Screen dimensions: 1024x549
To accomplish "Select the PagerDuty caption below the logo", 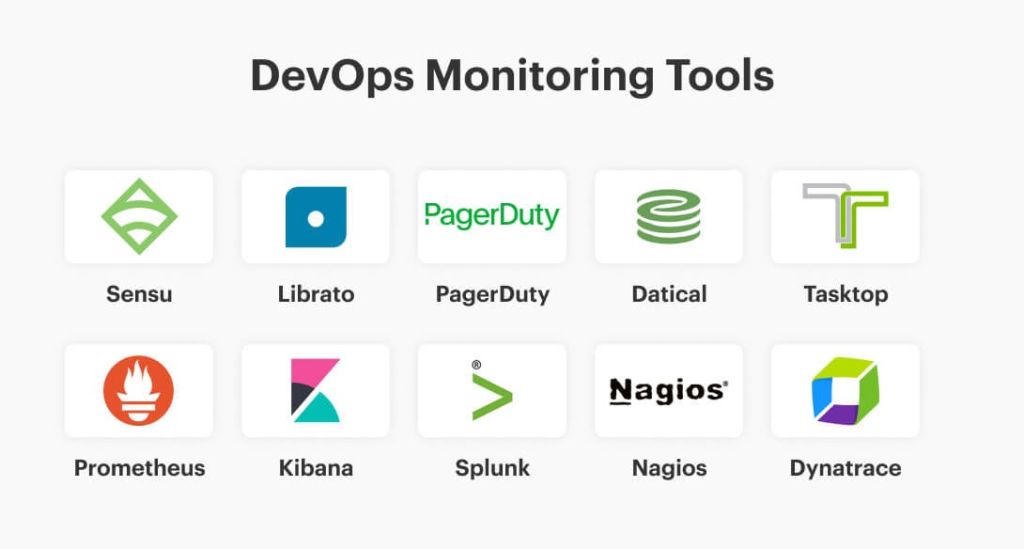I will [492, 294].
